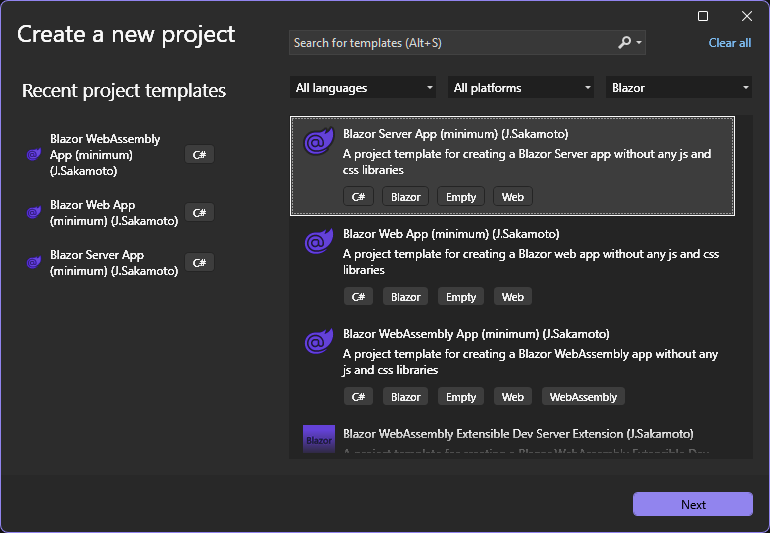Maximize the Create a new project dialog
Image resolution: width=770 pixels, height=533 pixels.
(703, 16)
